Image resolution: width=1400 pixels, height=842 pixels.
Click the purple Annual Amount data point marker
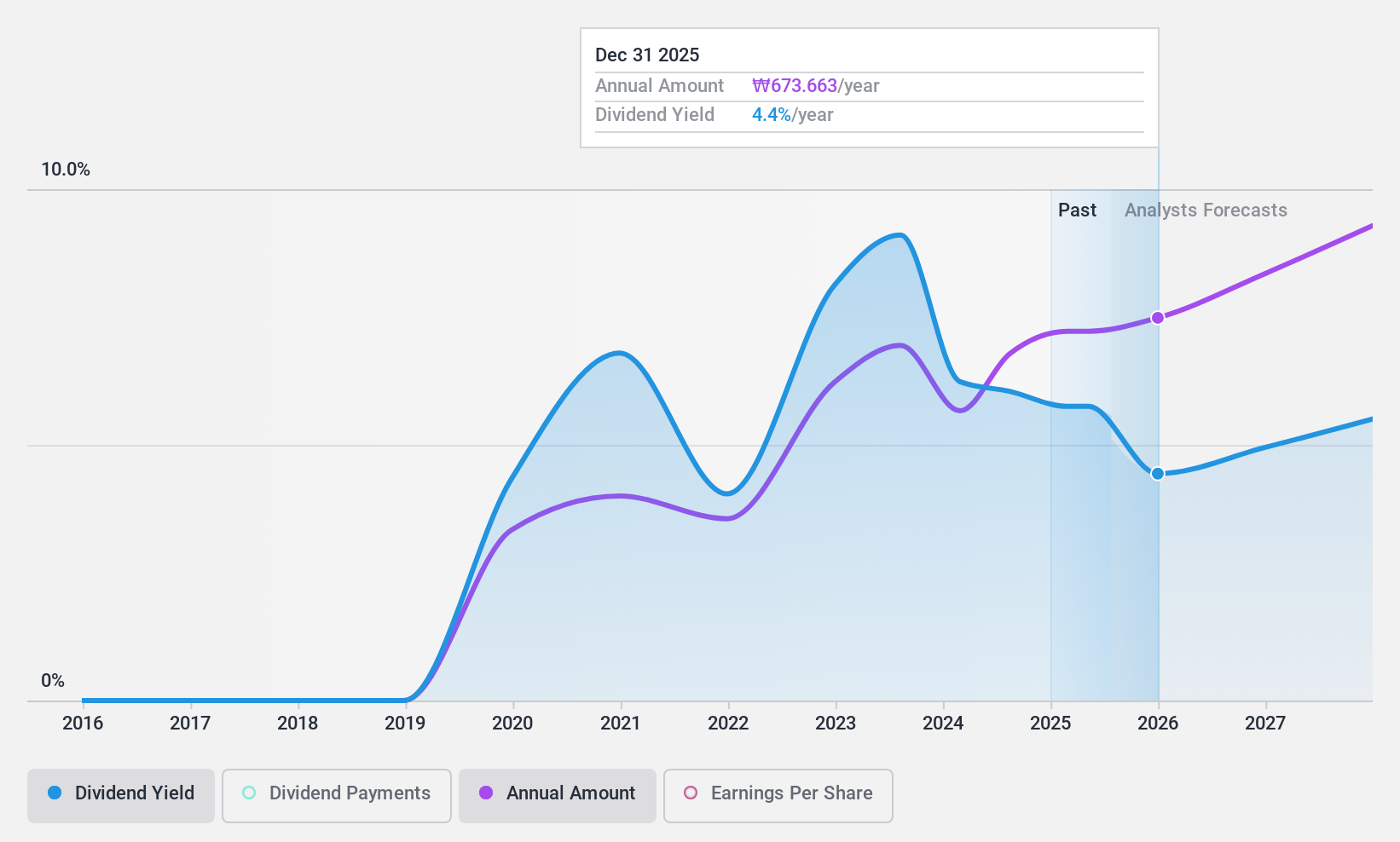click(x=1158, y=318)
